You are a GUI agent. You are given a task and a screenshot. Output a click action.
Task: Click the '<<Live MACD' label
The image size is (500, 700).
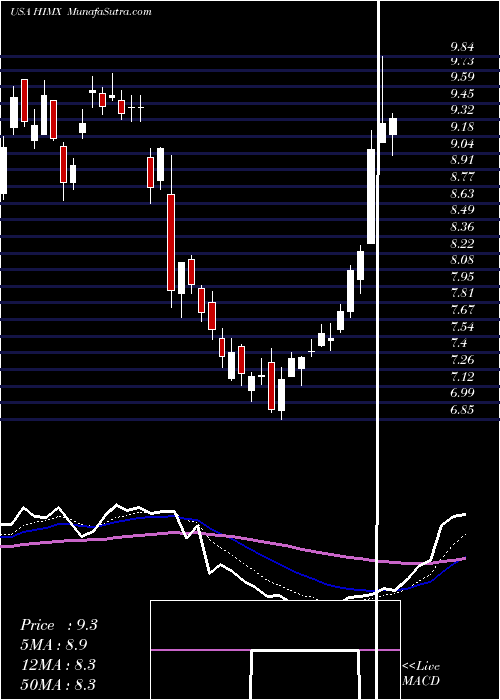421,674
